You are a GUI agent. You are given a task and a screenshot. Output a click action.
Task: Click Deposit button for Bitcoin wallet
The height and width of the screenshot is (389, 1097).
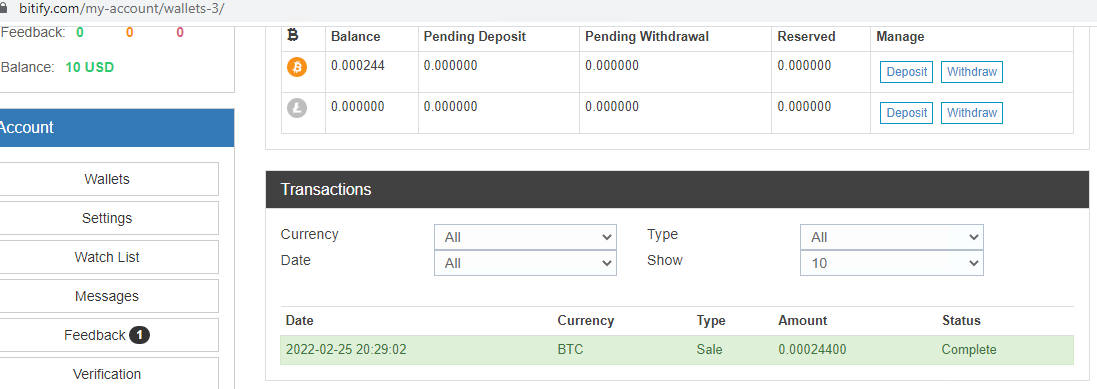[906, 72]
